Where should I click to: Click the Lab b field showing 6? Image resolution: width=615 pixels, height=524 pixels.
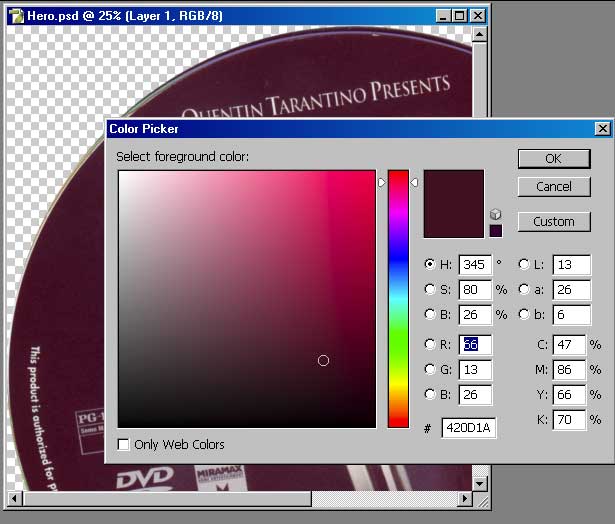pyautogui.click(x=571, y=315)
